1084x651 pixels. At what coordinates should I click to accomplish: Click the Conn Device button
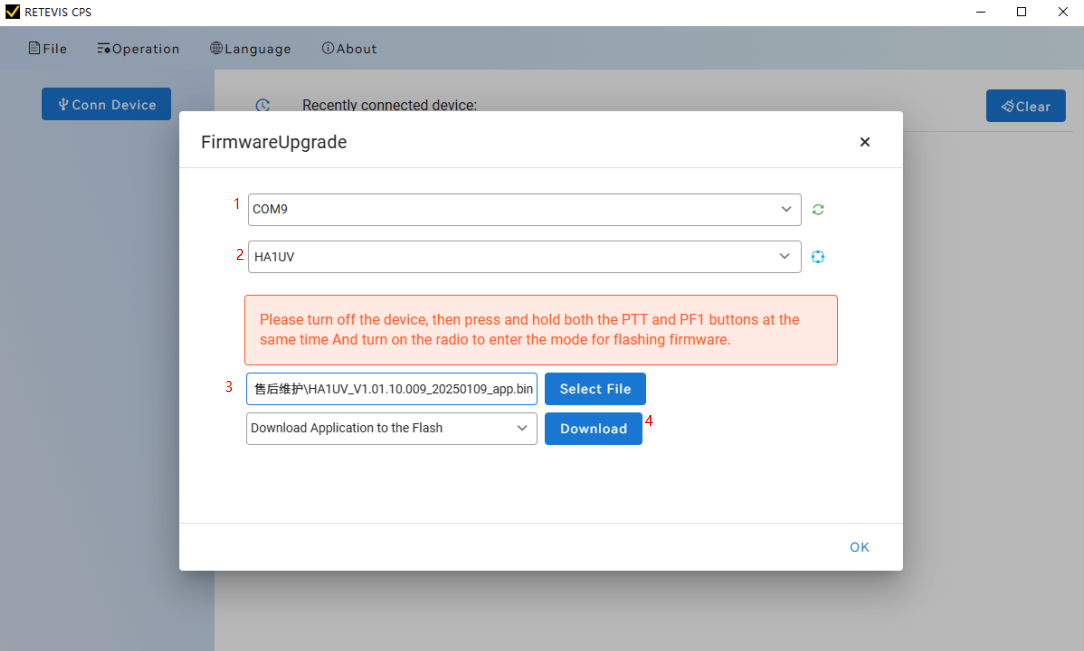pos(106,104)
